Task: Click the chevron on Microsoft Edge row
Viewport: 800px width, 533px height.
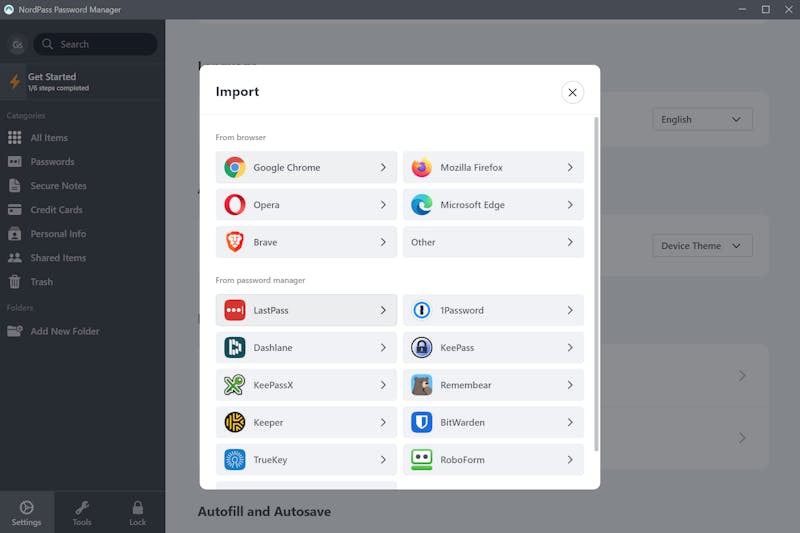Action: tap(570, 205)
